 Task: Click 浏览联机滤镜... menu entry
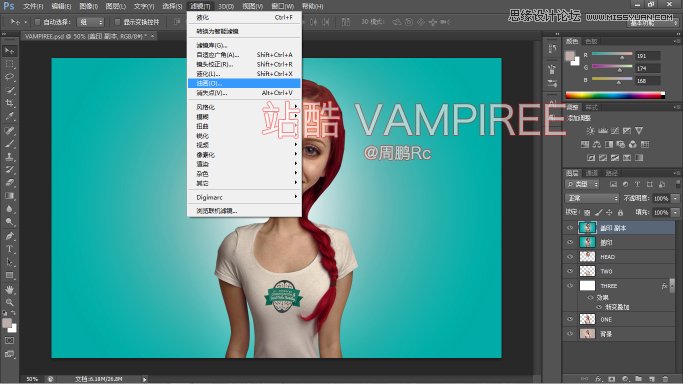coord(244,211)
